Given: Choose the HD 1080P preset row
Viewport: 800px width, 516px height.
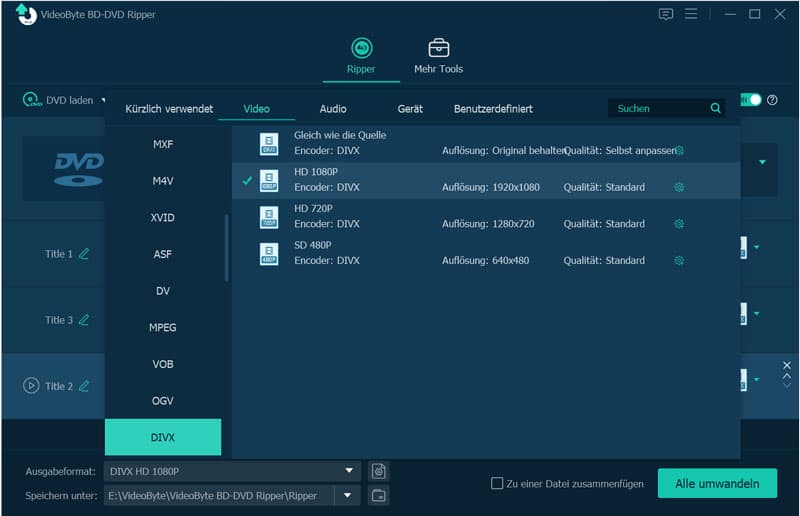Looking at the screenshot, I should (486, 181).
